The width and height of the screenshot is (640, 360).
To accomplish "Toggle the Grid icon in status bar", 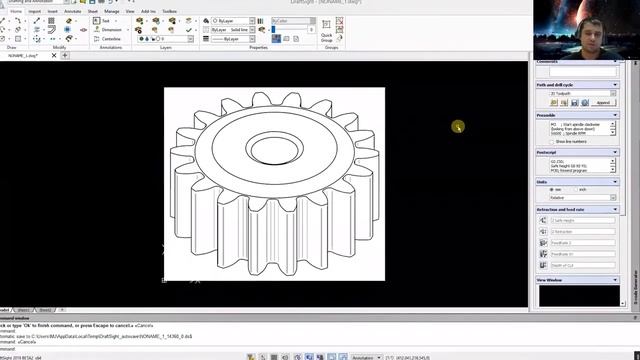I will click(x=274, y=357).
